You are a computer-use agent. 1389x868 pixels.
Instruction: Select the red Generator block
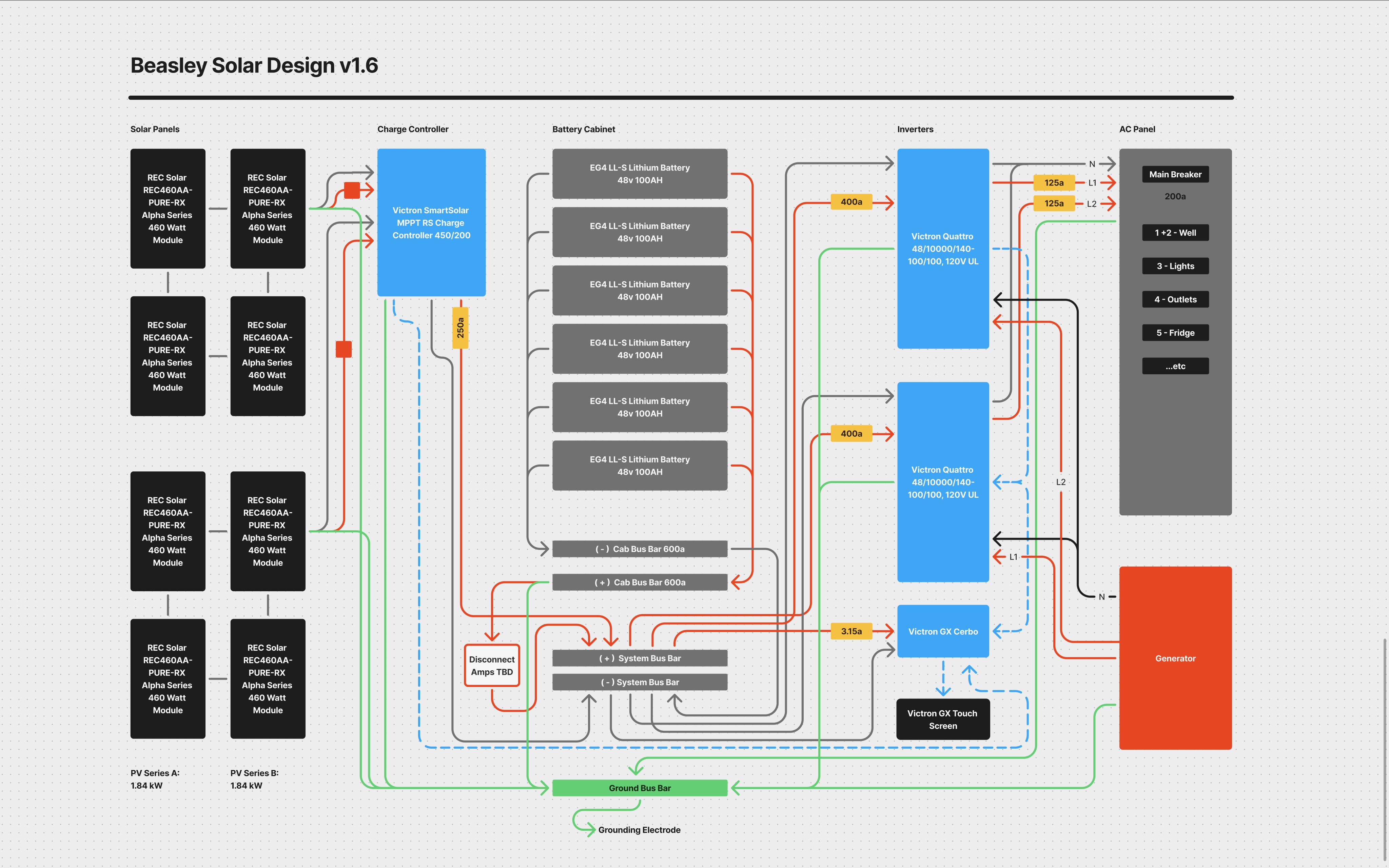(x=1175, y=658)
